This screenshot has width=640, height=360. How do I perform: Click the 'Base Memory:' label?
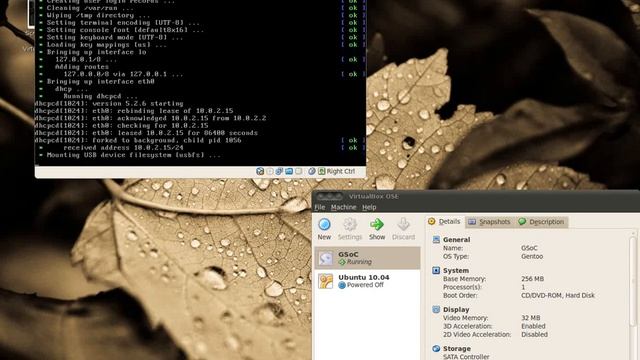(x=464, y=279)
